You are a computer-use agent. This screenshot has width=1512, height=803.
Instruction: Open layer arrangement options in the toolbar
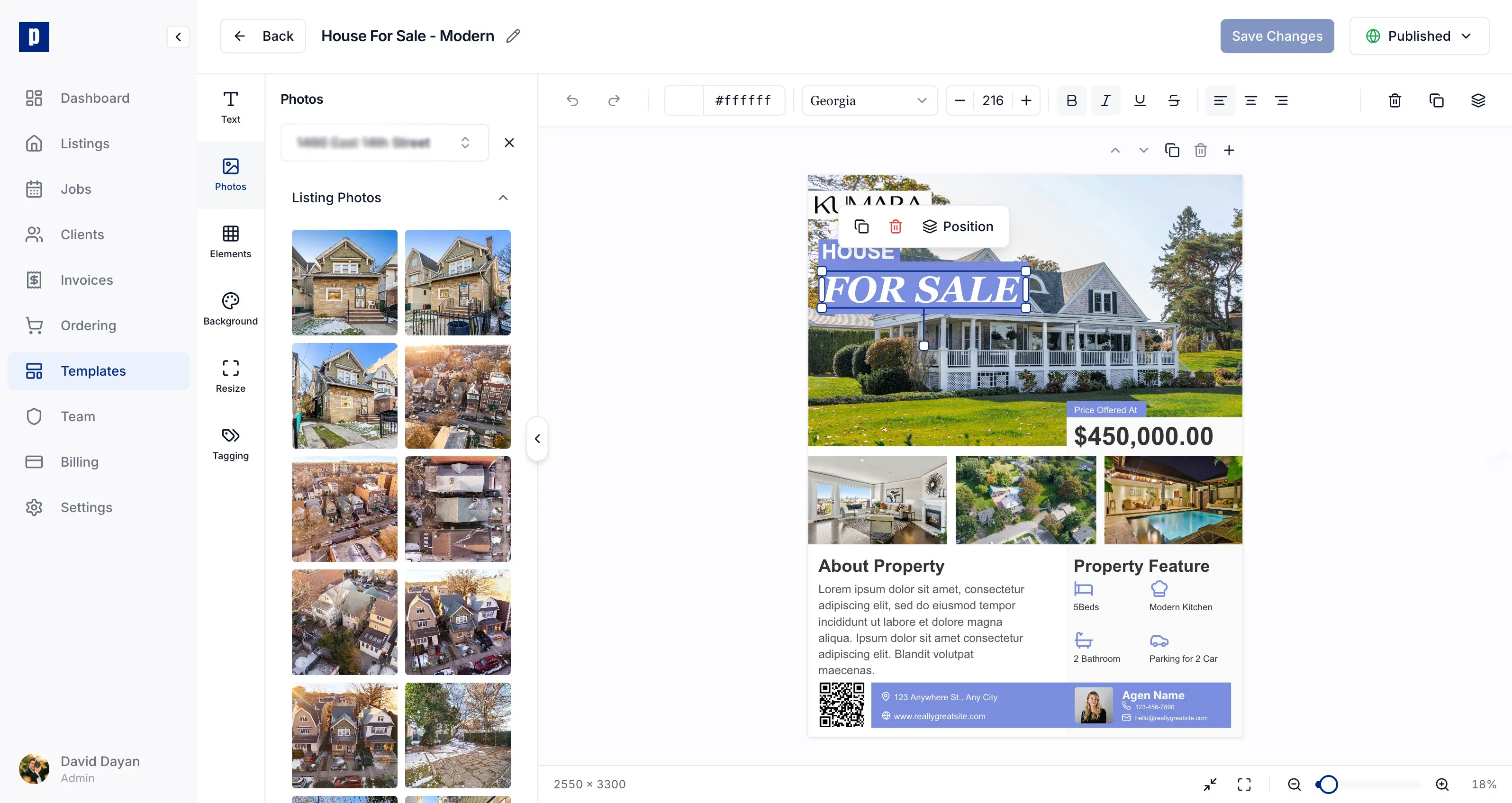(1478, 100)
